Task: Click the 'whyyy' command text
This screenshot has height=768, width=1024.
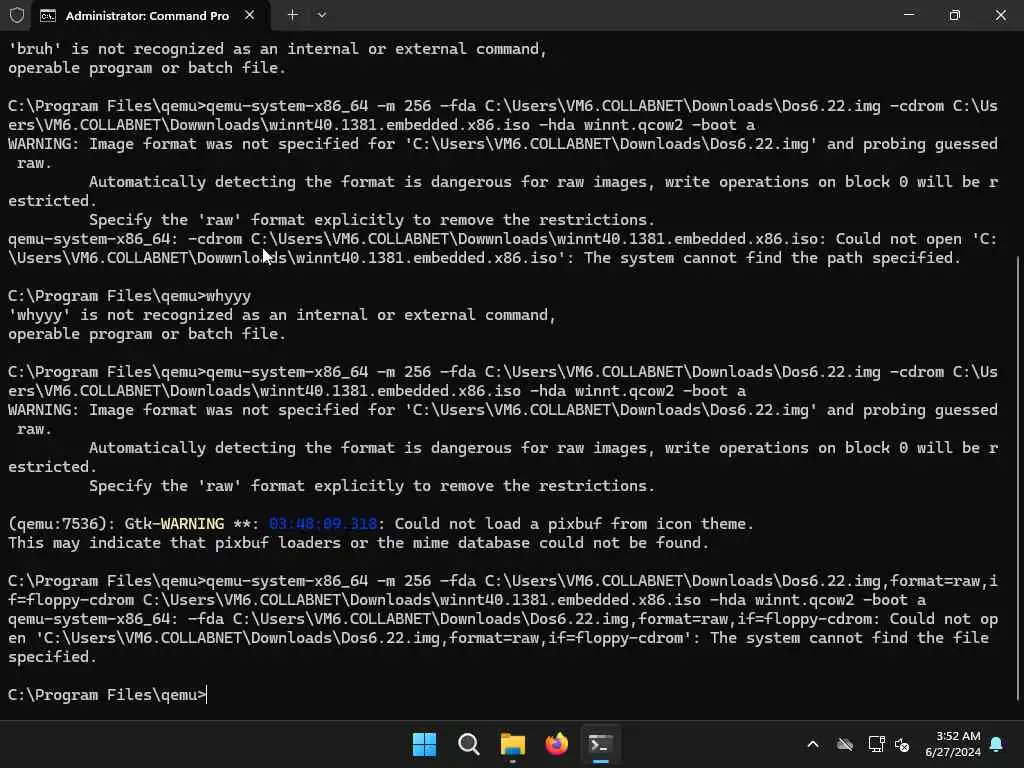Action: click(x=228, y=296)
